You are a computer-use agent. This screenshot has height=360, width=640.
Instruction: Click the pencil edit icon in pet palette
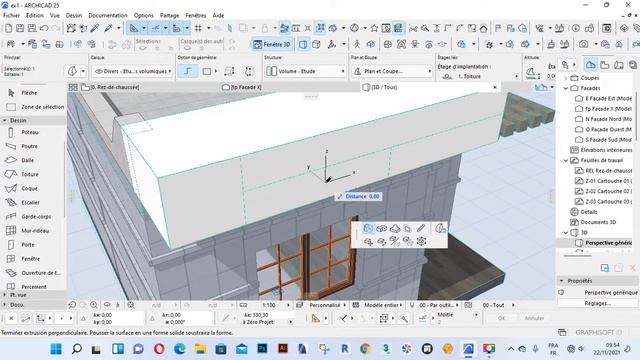(421, 228)
